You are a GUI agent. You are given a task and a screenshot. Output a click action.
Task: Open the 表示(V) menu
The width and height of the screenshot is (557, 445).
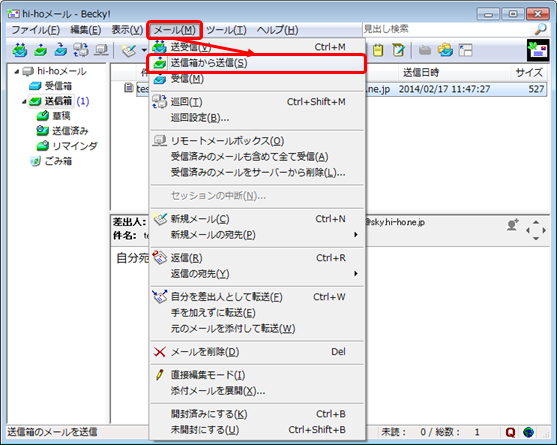point(127,30)
